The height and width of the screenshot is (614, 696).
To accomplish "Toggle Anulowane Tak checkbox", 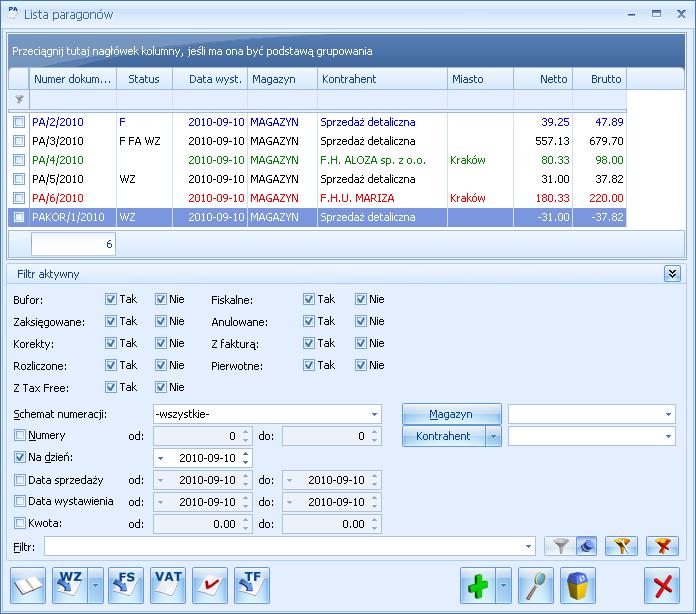I will [309, 321].
